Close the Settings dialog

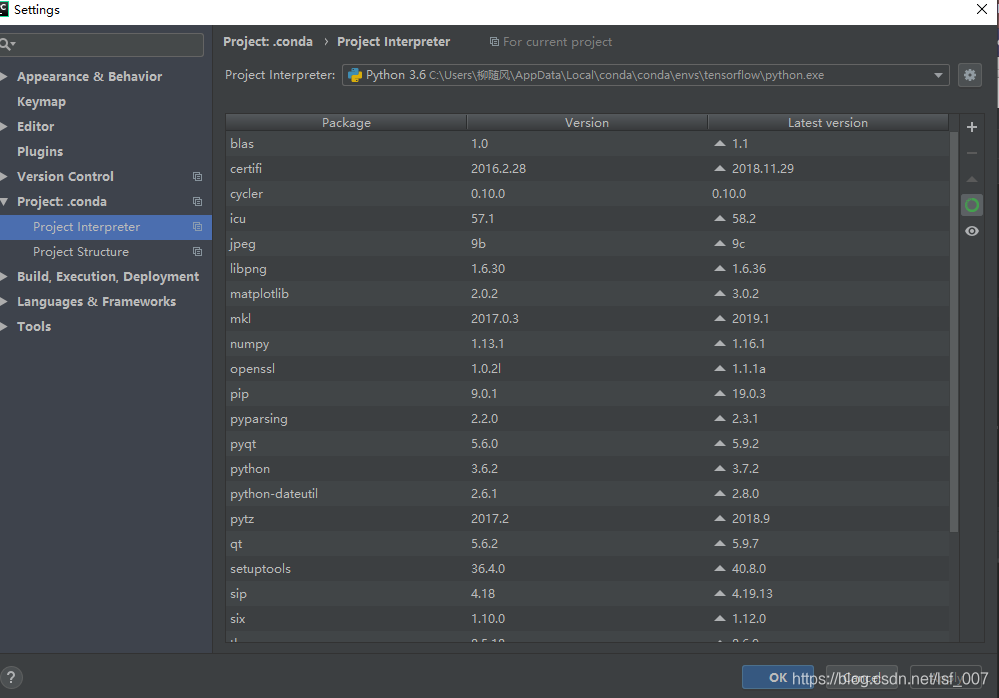pos(982,10)
